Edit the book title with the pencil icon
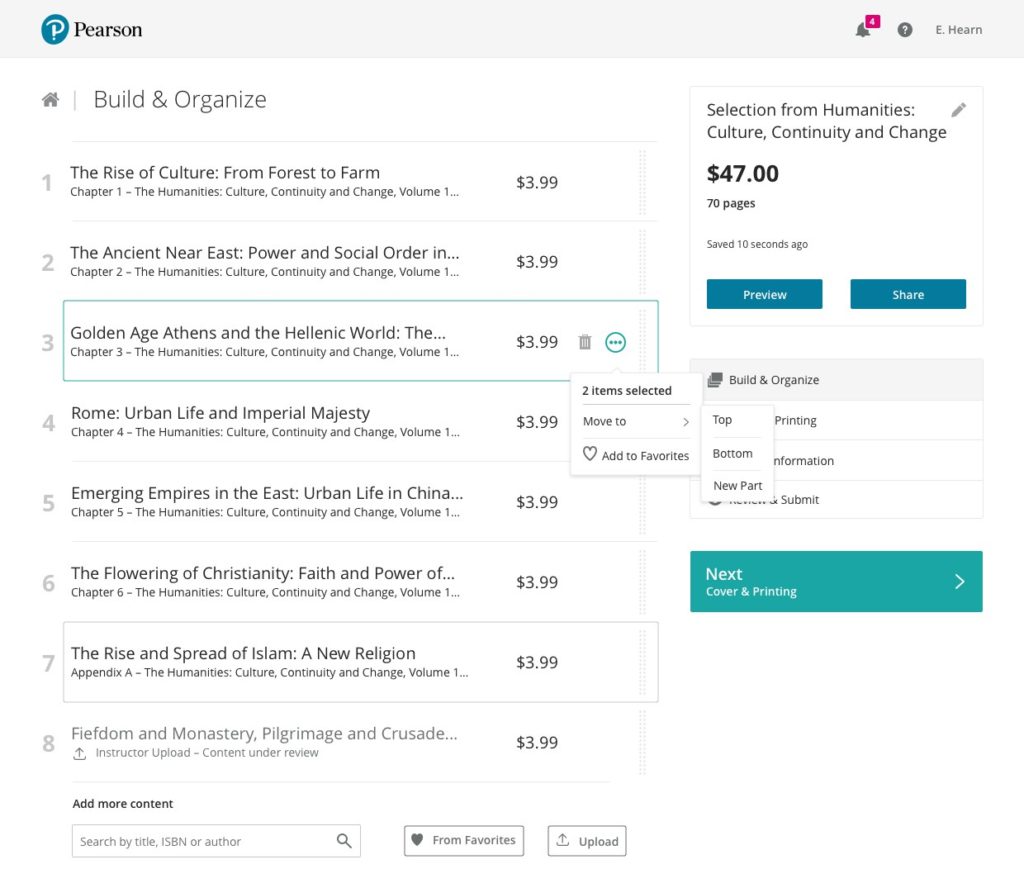Viewport: 1024px width, 888px height. [x=958, y=110]
